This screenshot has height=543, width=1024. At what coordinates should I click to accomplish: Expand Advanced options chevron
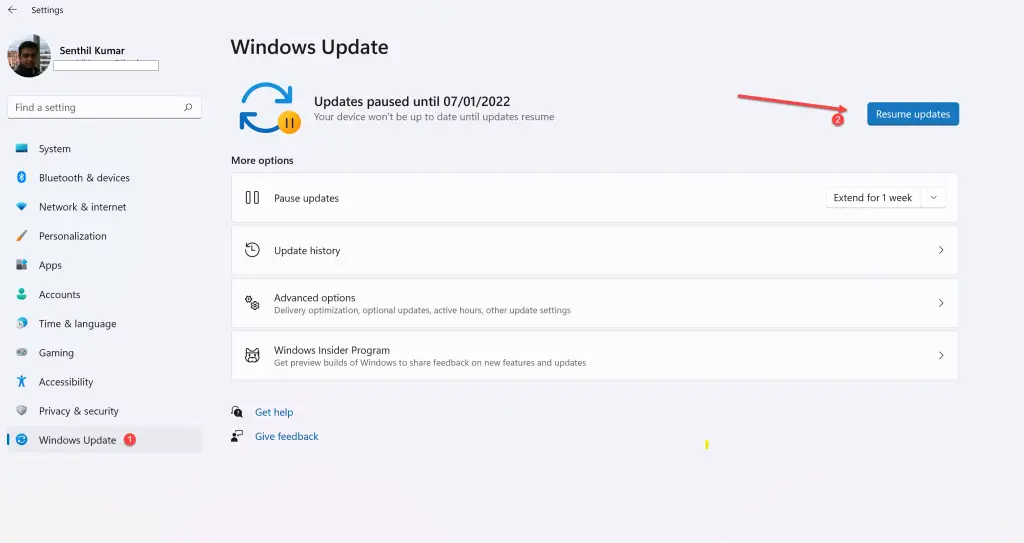coord(940,303)
